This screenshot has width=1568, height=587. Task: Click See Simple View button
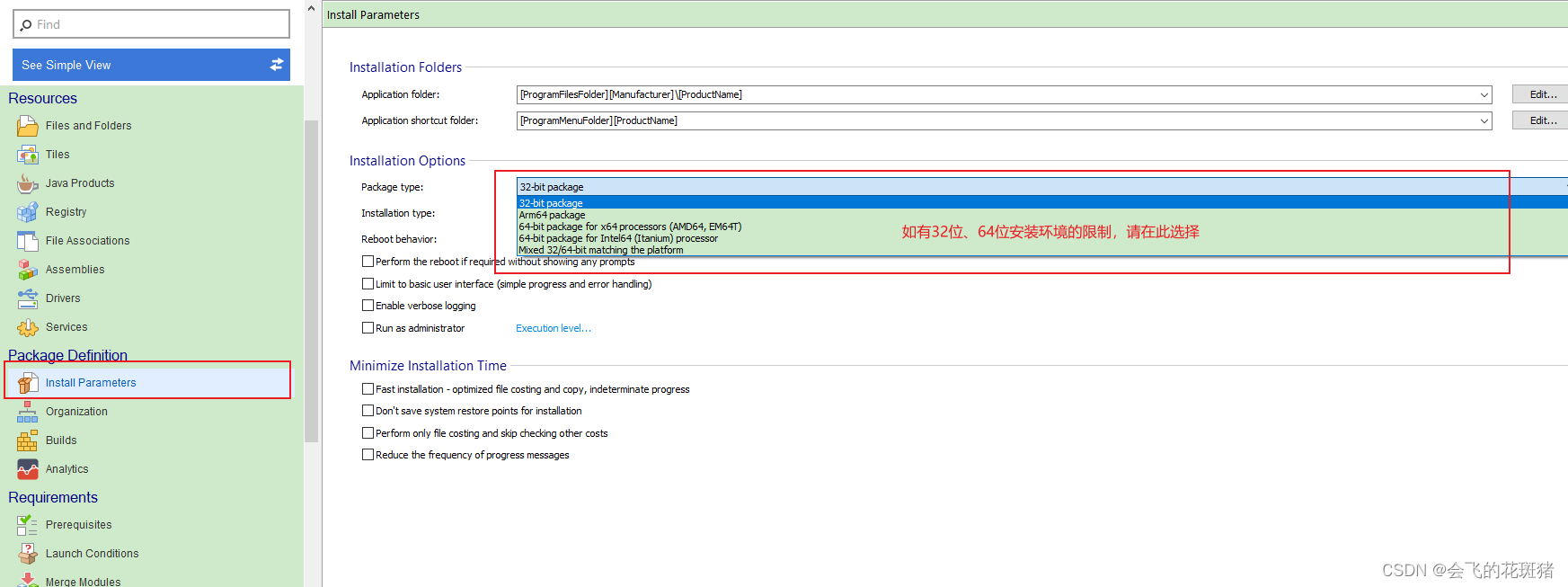tap(151, 65)
